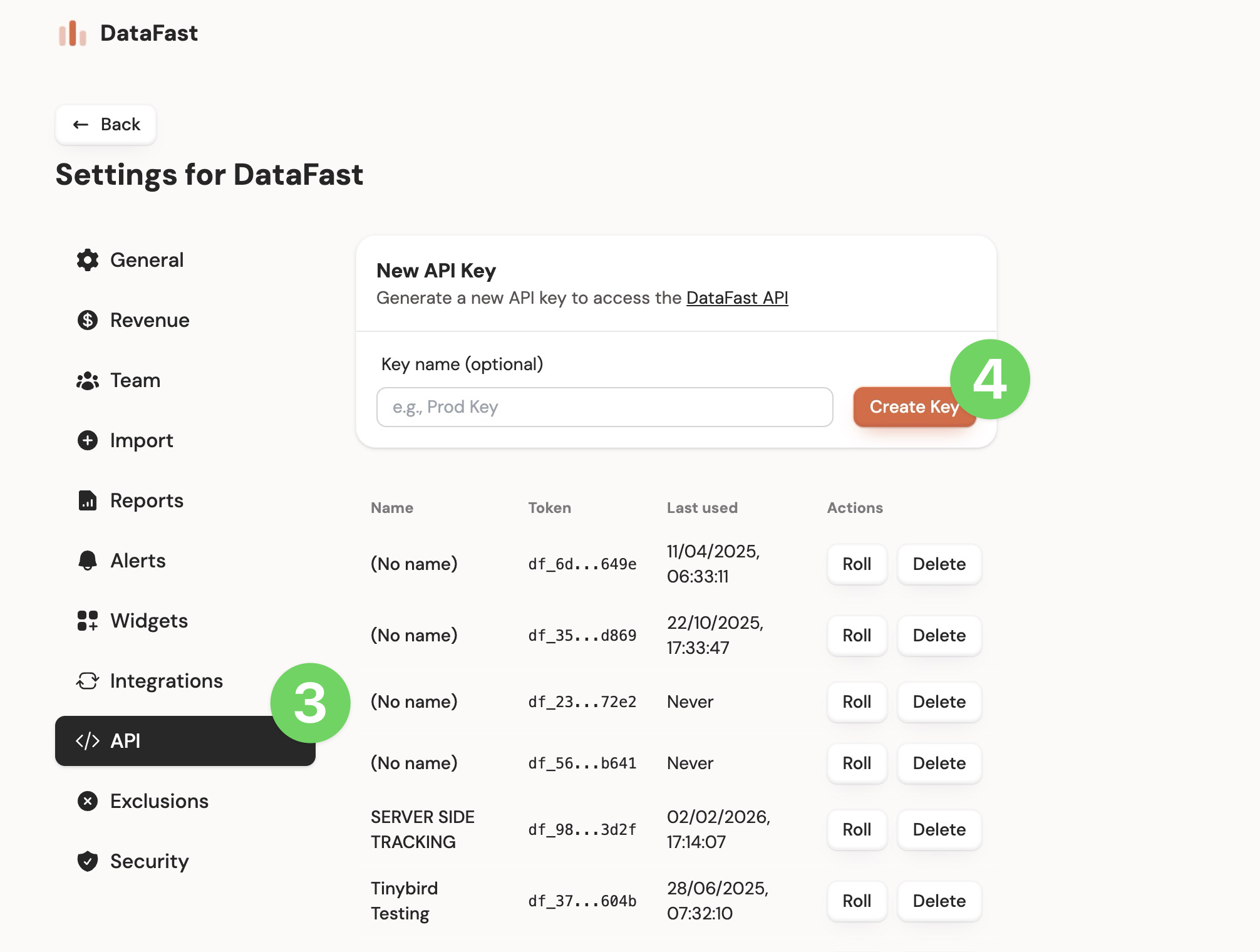Click the Import plus icon
Screen dimensions: 1260x952
88,440
